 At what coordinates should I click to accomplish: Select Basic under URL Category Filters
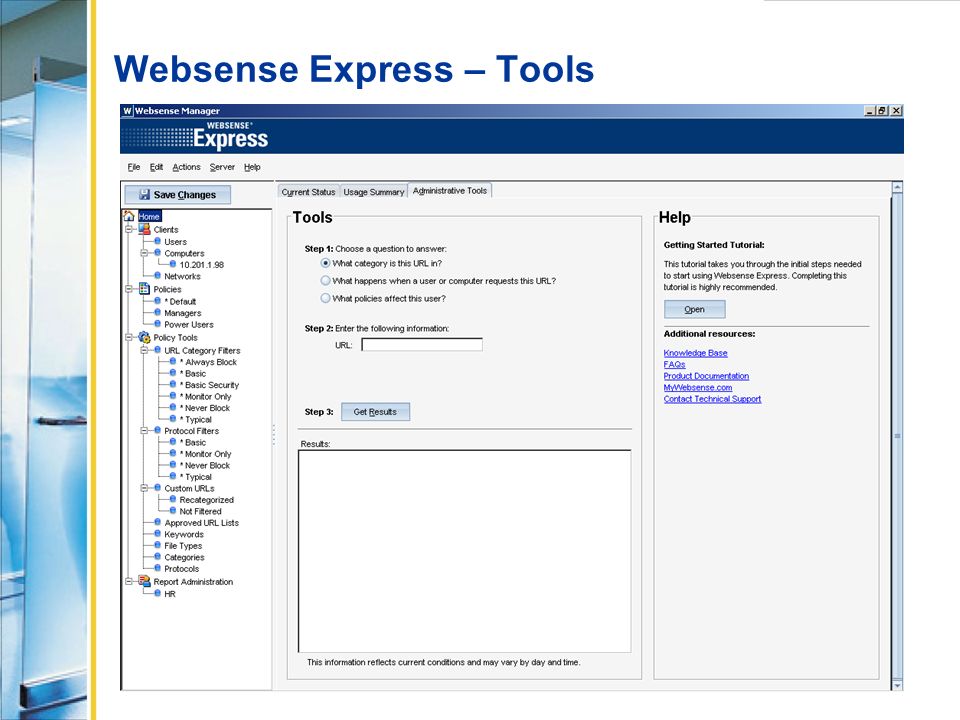193,373
